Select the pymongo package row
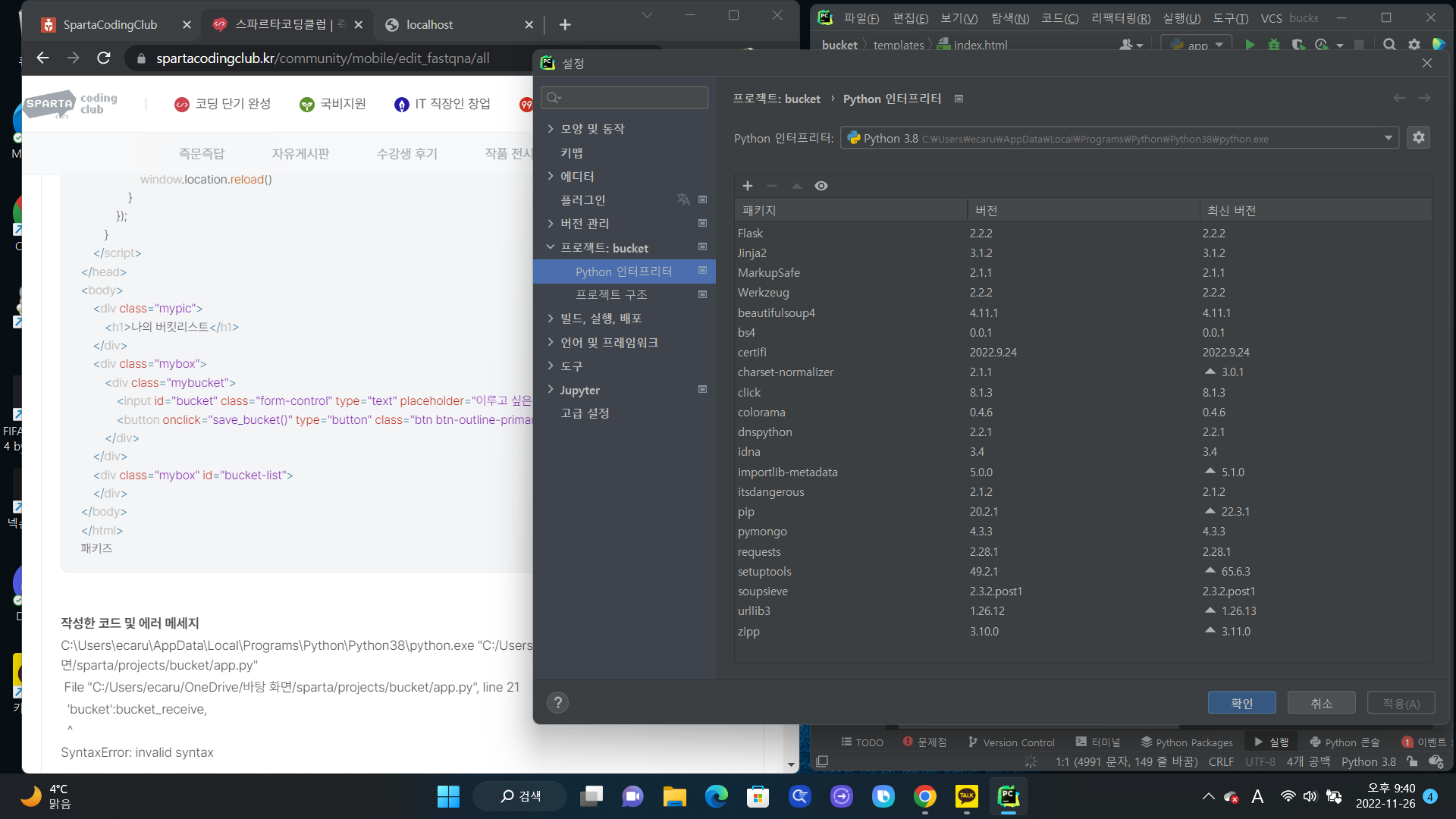 click(x=1083, y=532)
